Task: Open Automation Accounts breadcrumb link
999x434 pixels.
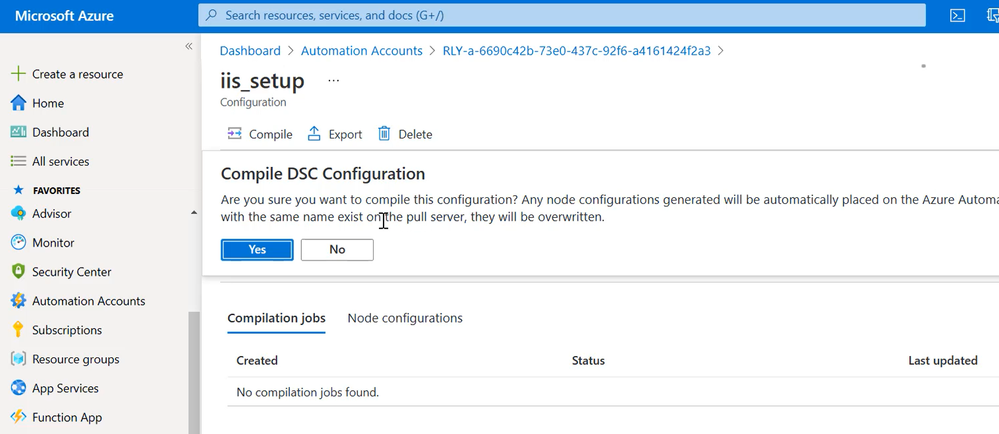Action: click(x=362, y=51)
